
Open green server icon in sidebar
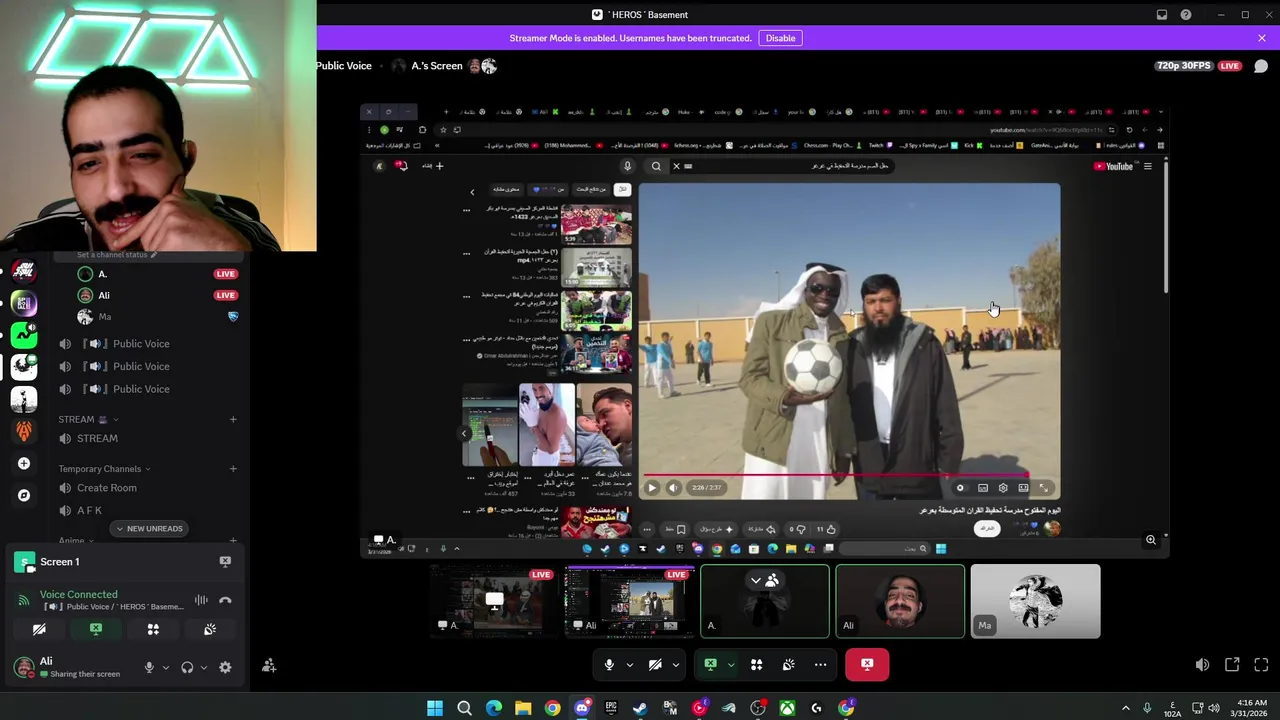tap(24, 335)
